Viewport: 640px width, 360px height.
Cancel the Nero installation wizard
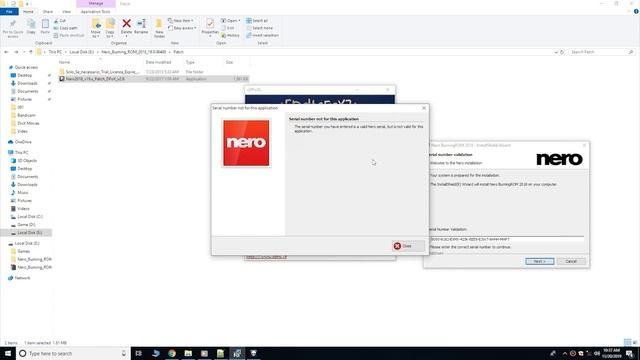571,261
